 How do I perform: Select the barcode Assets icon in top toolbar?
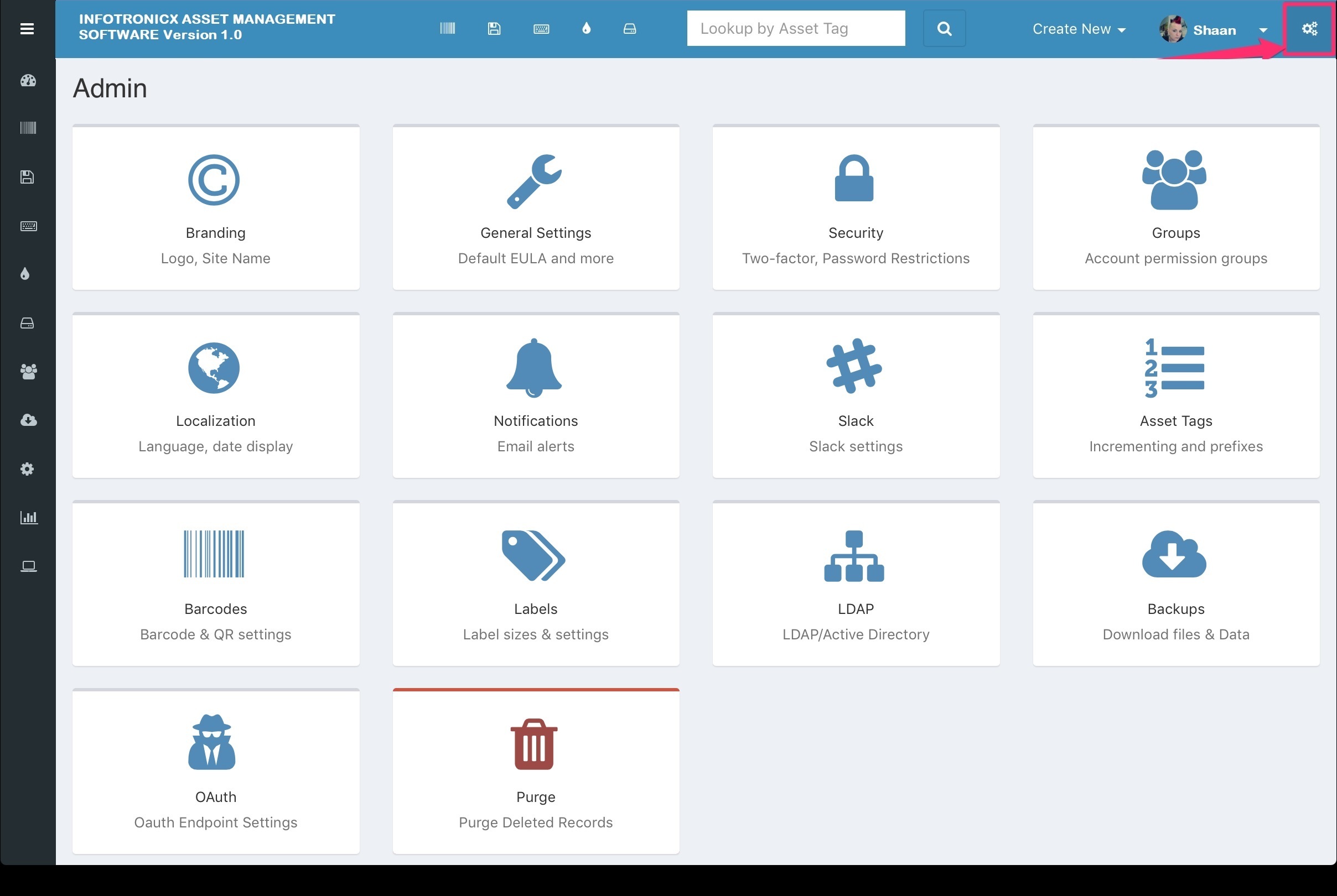[448, 28]
